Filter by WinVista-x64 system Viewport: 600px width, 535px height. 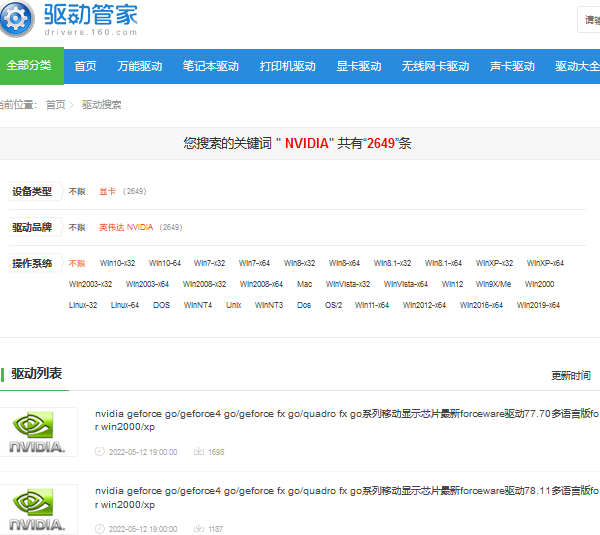[x=406, y=284]
